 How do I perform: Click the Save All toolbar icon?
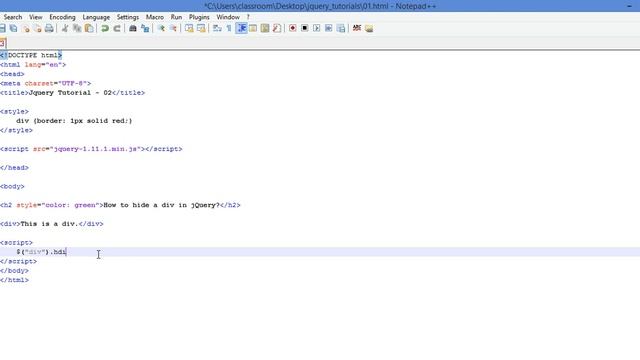13,28
